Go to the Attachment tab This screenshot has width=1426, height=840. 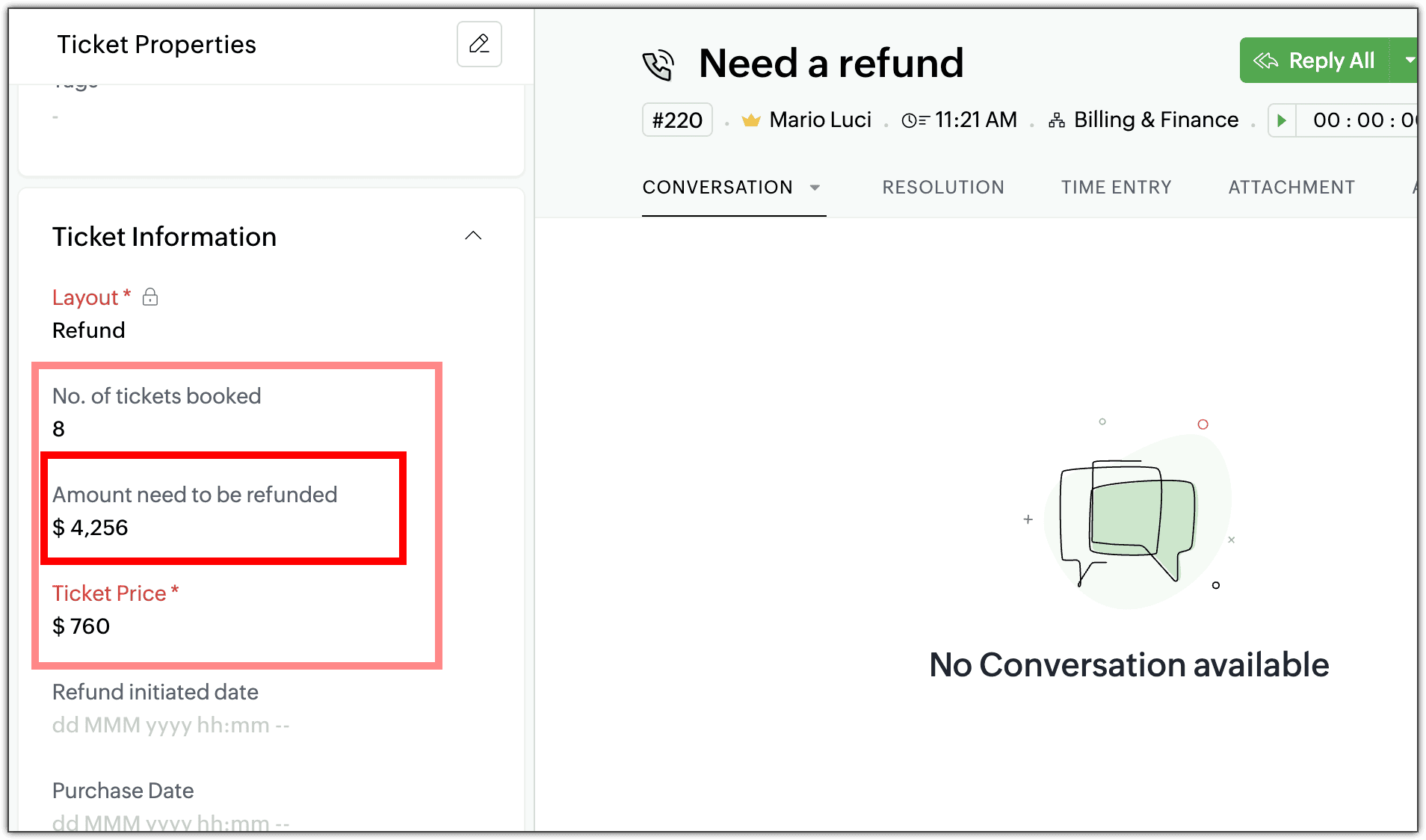[1291, 188]
